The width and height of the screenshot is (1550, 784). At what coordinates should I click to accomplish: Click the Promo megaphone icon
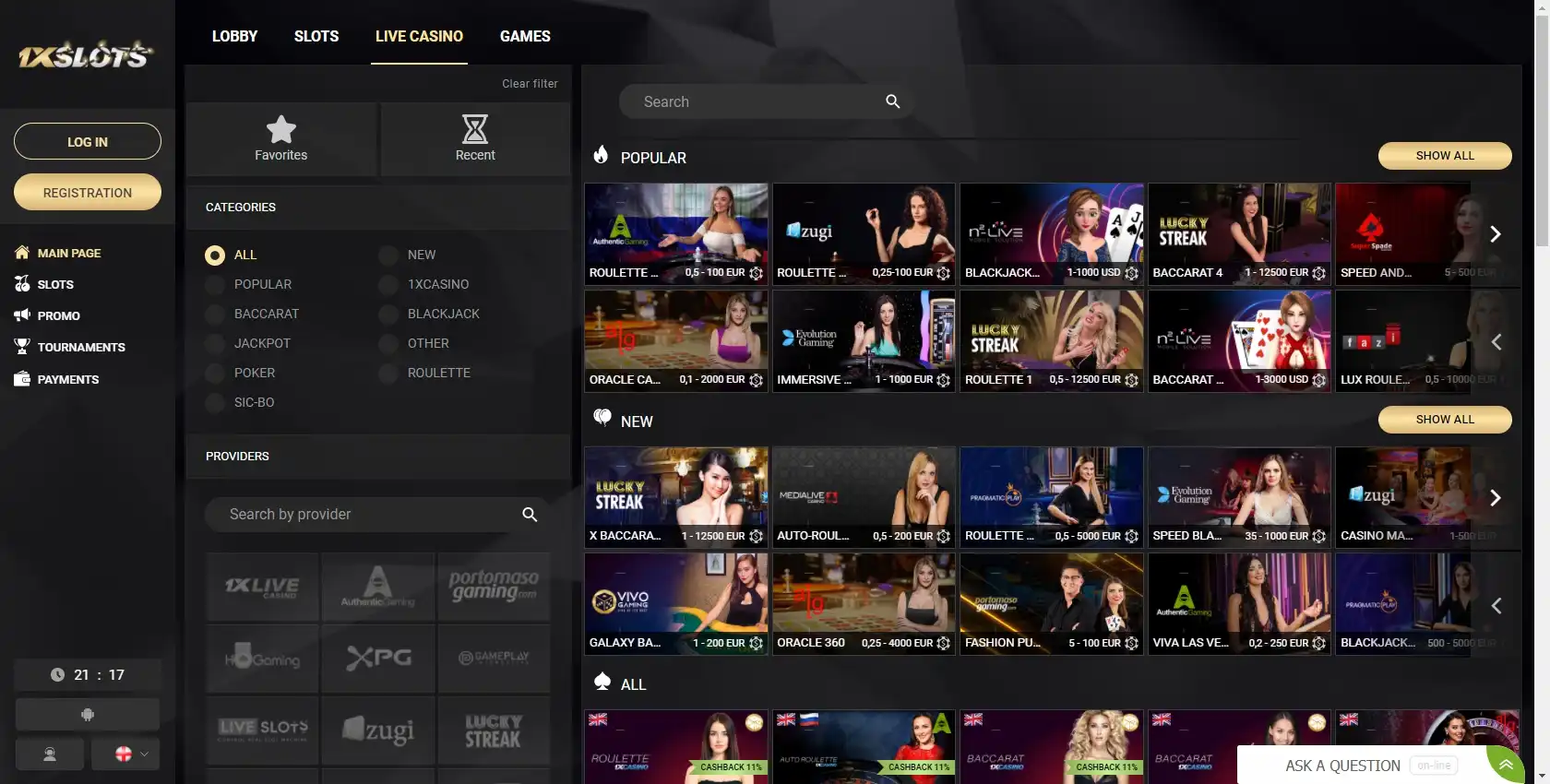coord(22,315)
